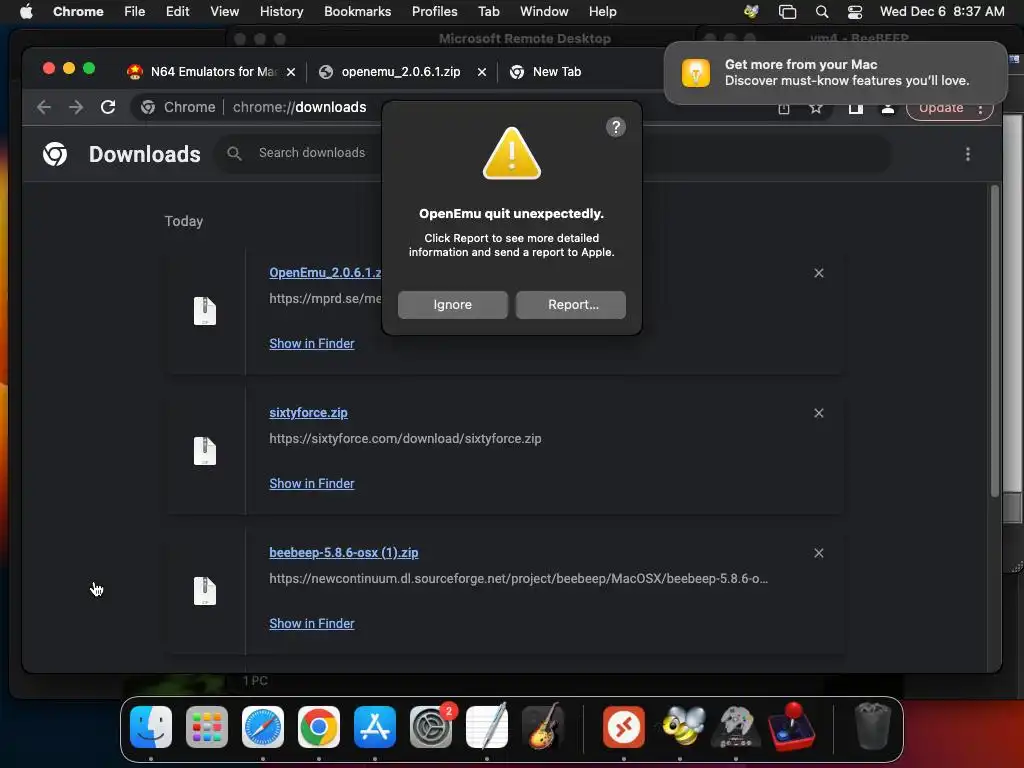Remove sixtyforce.zip from the list
This screenshot has height=768, width=1024.
(818, 413)
